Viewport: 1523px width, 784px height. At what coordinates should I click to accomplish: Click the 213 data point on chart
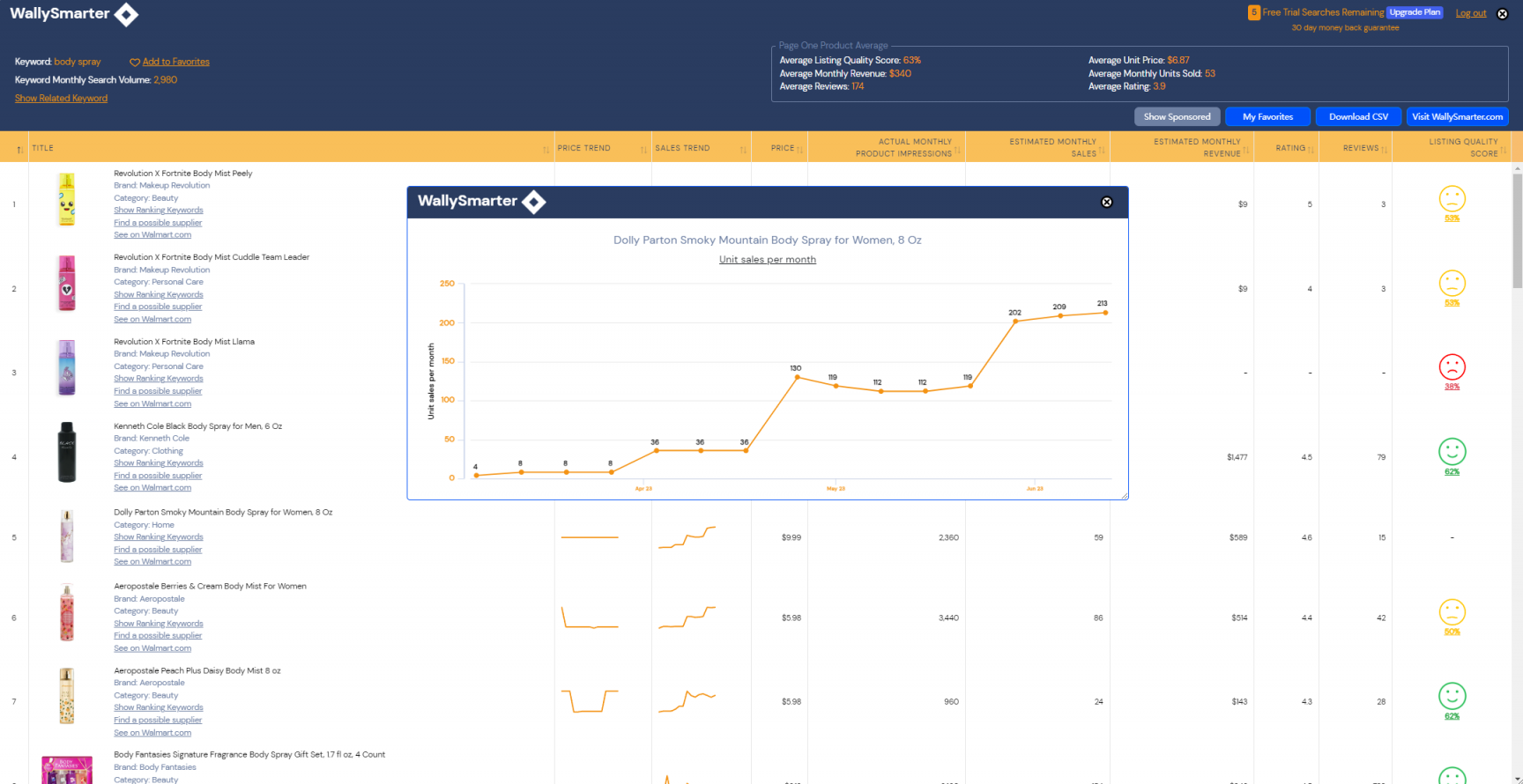click(x=1105, y=313)
